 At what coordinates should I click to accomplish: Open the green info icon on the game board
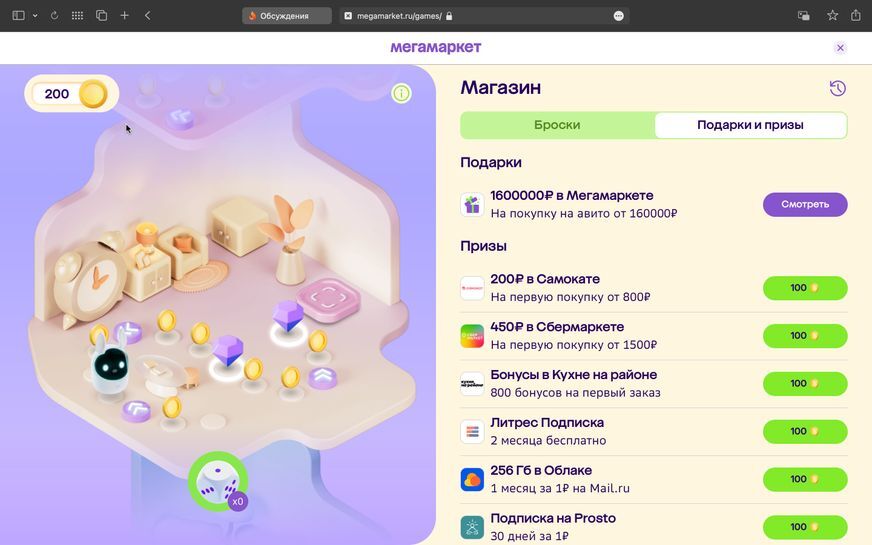pos(402,93)
